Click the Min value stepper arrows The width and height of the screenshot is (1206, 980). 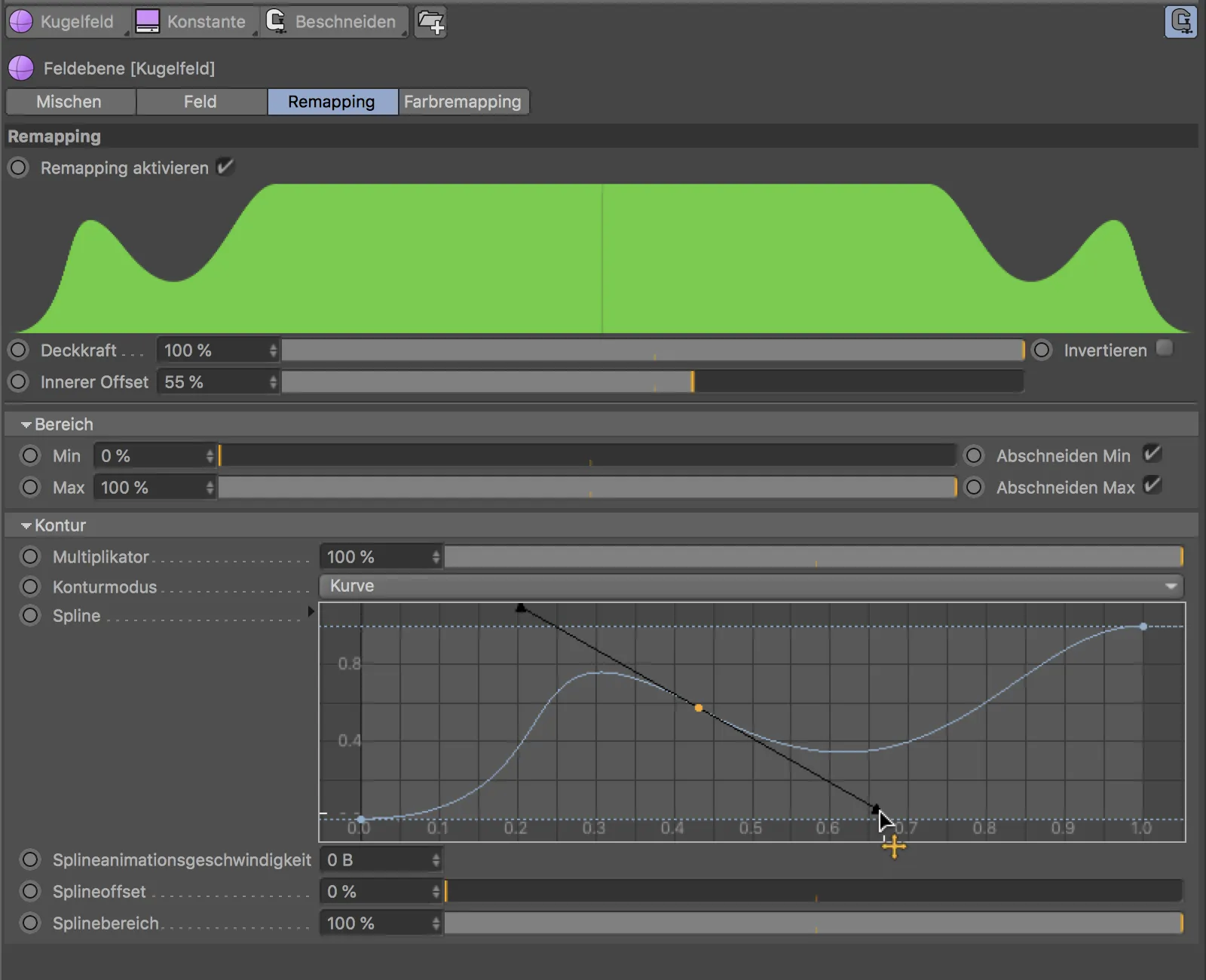point(210,455)
